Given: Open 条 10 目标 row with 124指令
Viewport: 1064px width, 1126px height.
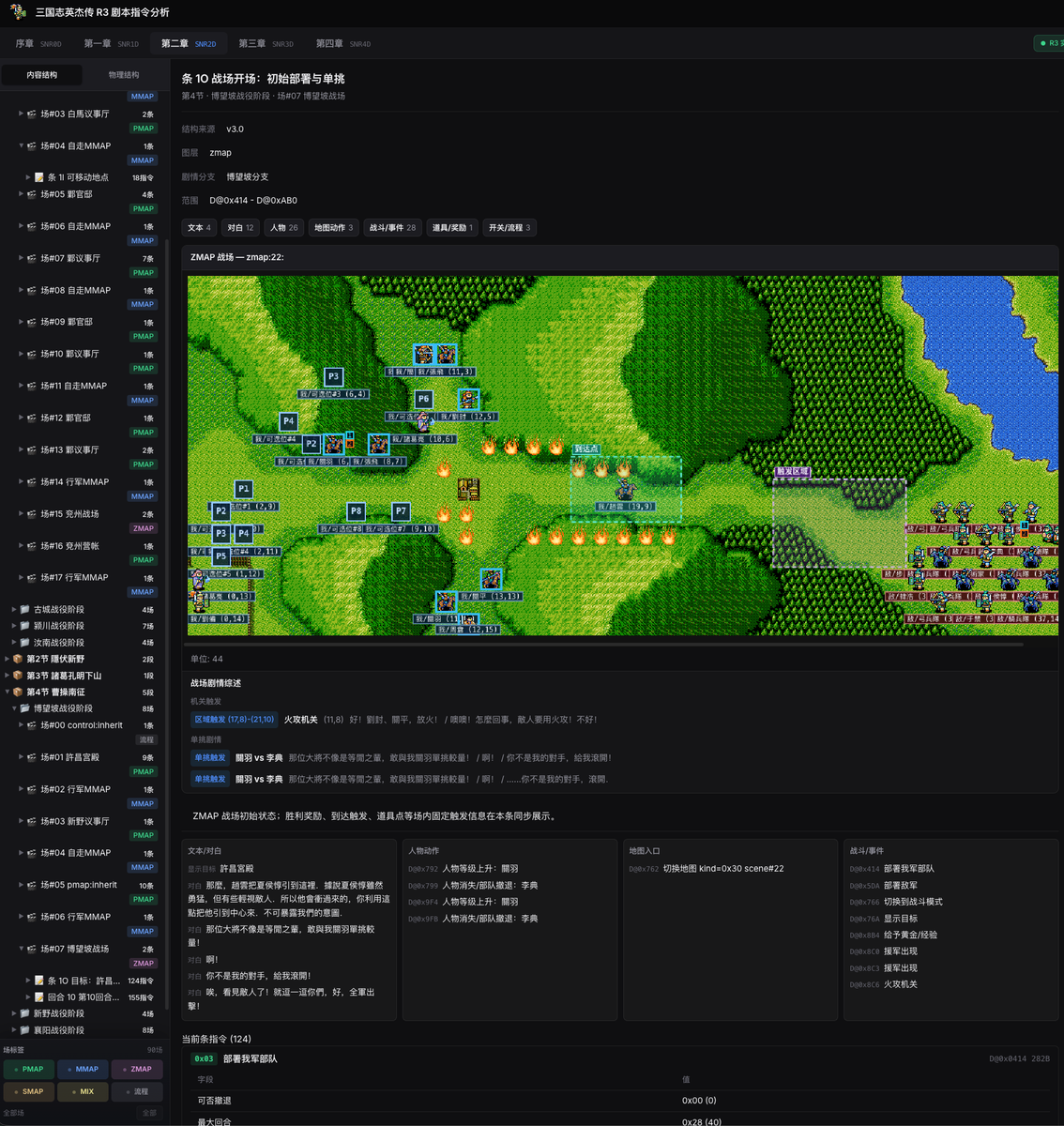Looking at the screenshot, I should coord(90,981).
